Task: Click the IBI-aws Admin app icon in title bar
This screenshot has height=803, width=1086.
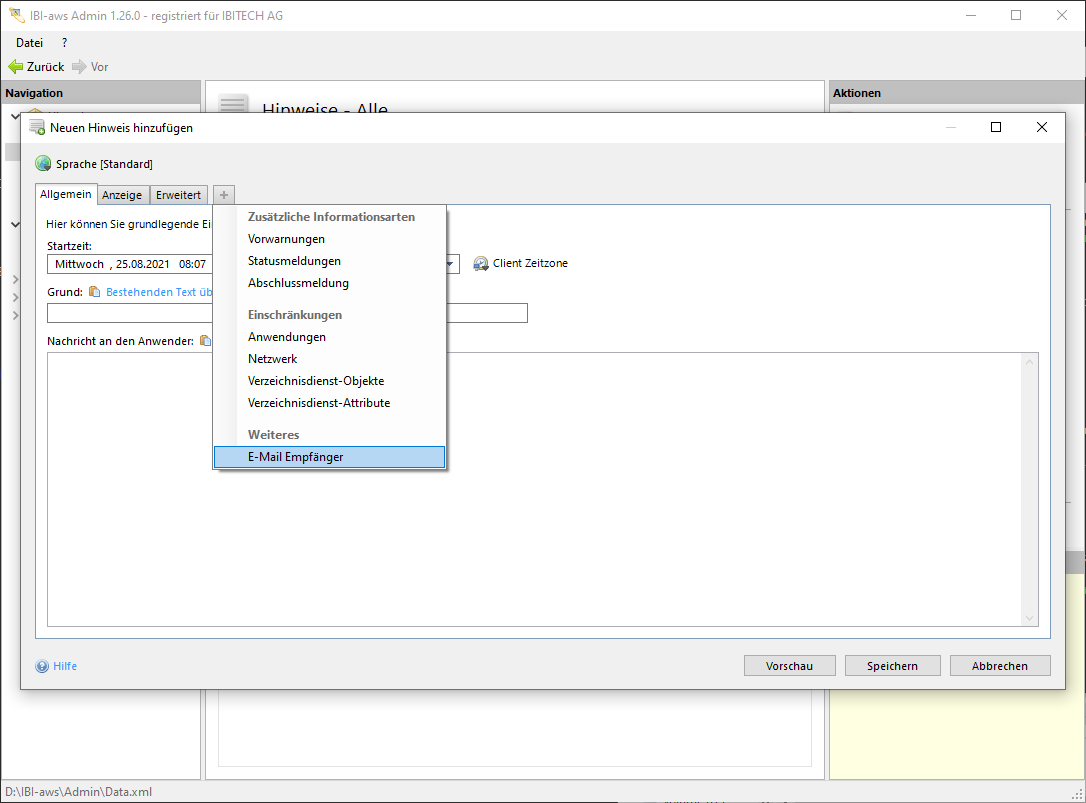Action: tap(15, 16)
